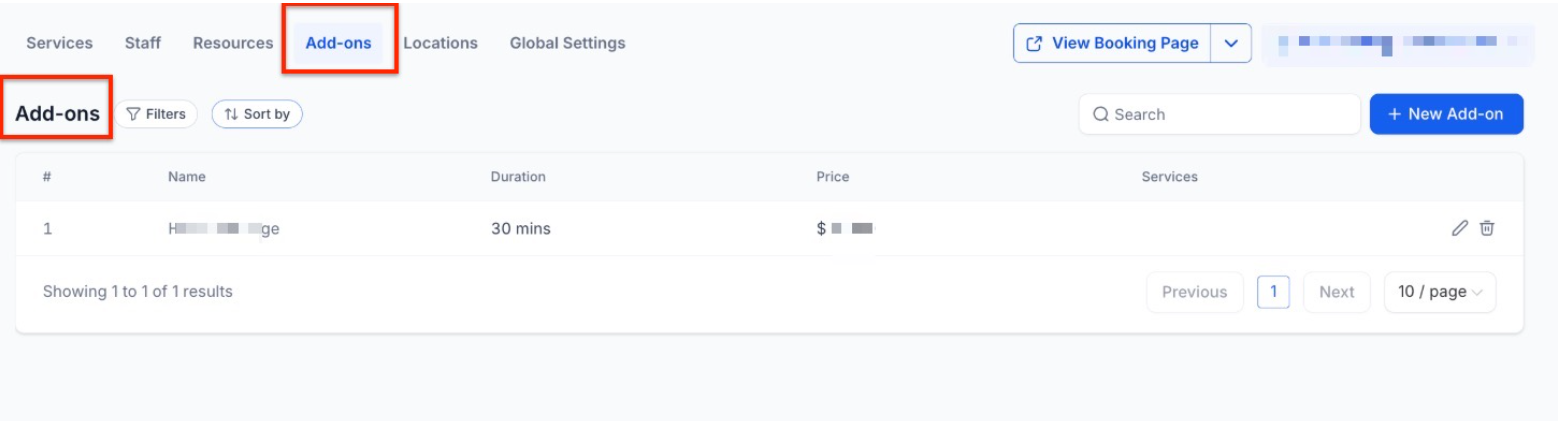
Task: Open the Staff tab
Action: point(143,43)
